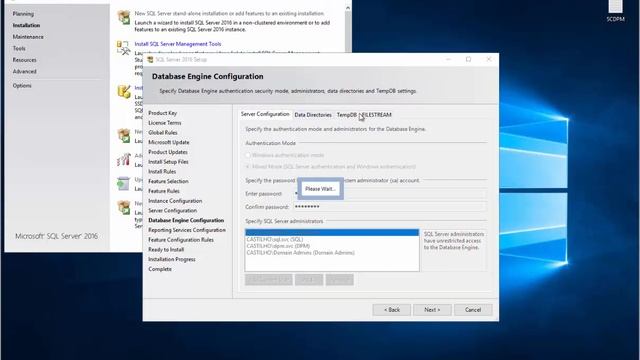The height and width of the screenshot is (360, 640).
Task: Click the Add... administrators button
Action: coord(309,280)
